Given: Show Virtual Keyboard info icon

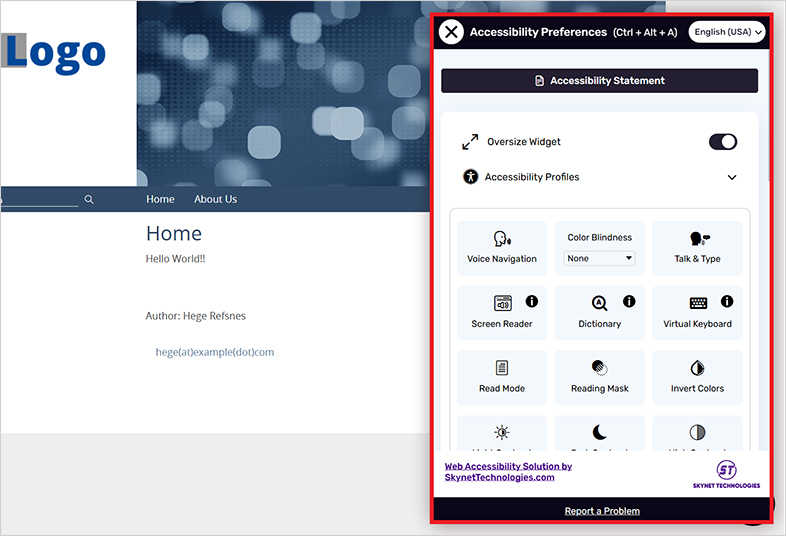Looking at the screenshot, I should (726, 301).
